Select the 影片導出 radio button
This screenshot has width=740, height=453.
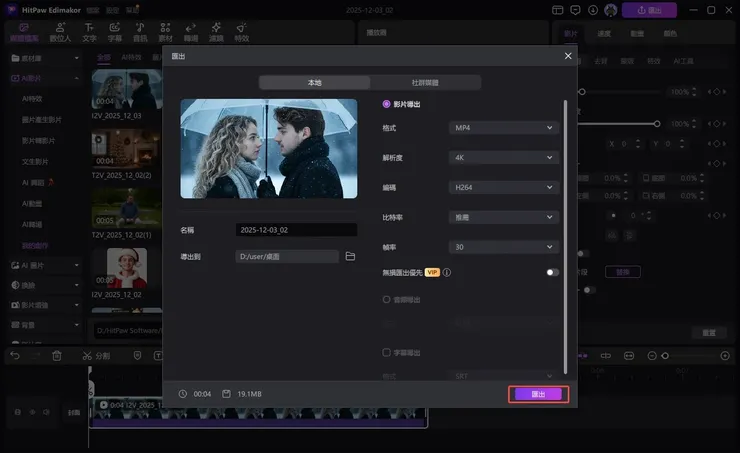387,104
